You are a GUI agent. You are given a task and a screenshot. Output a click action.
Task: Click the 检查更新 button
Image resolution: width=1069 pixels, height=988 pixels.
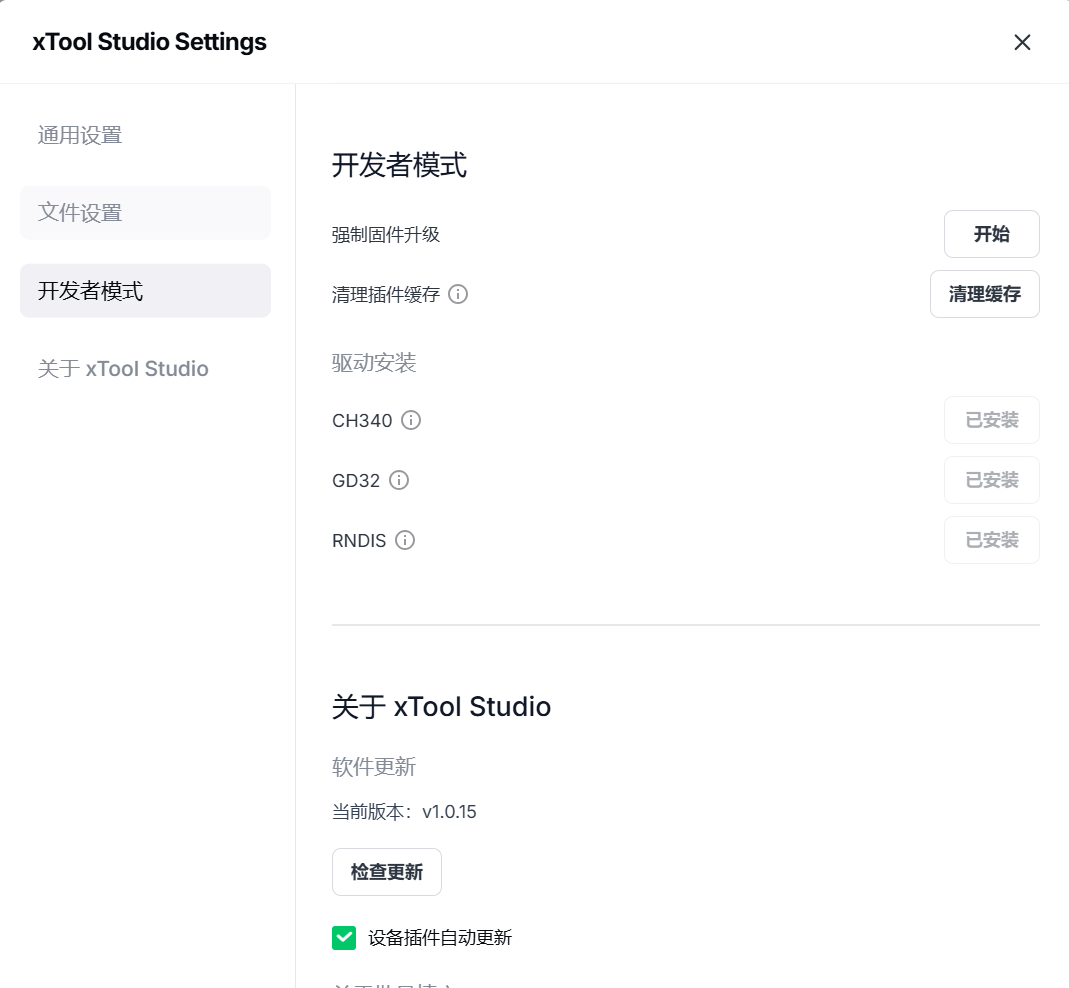[x=386, y=872]
